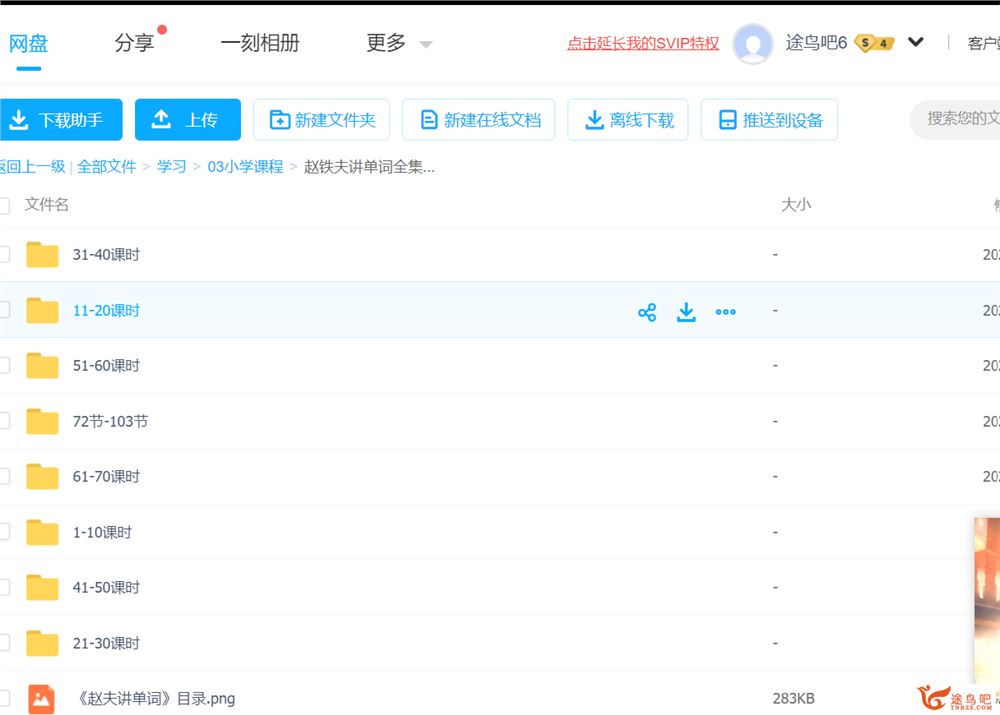Image resolution: width=1000 pixels, height=715 pixels.
Task: Click the 返回上一级 breadcrumb link
Action: point(32,167)
